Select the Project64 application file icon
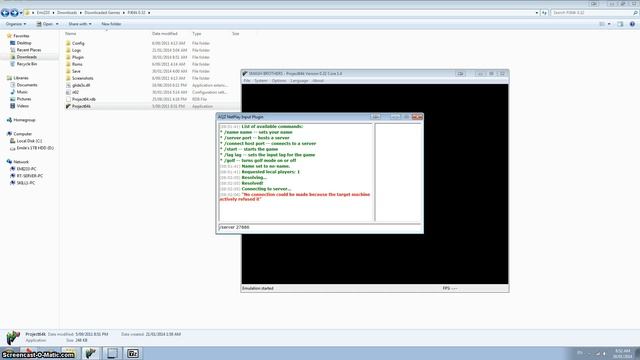This screenshot has width=640, height=360. pyautogui.click(x=68, y=106)
